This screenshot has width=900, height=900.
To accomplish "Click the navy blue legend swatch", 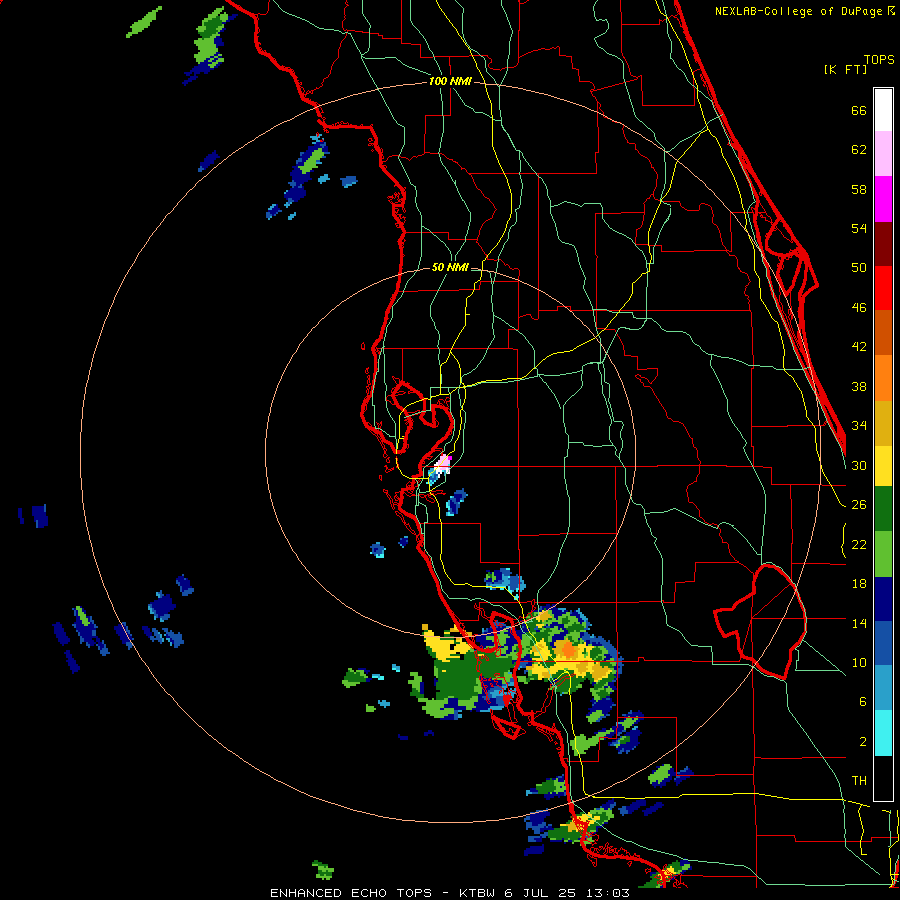I will pyautogui.click(x=883, y=599).
